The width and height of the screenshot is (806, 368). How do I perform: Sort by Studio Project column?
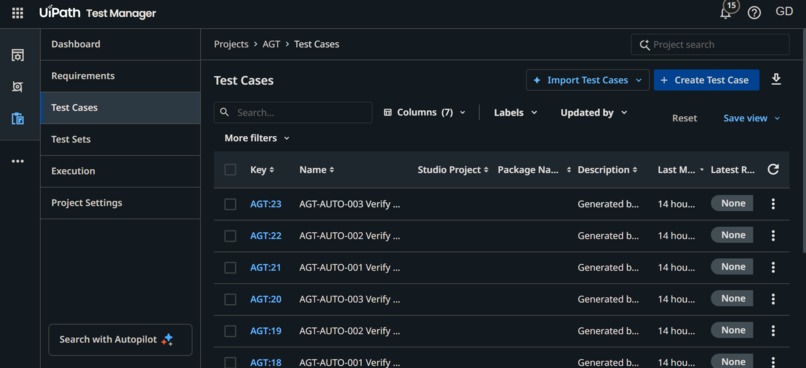click(x=453, y=170)
